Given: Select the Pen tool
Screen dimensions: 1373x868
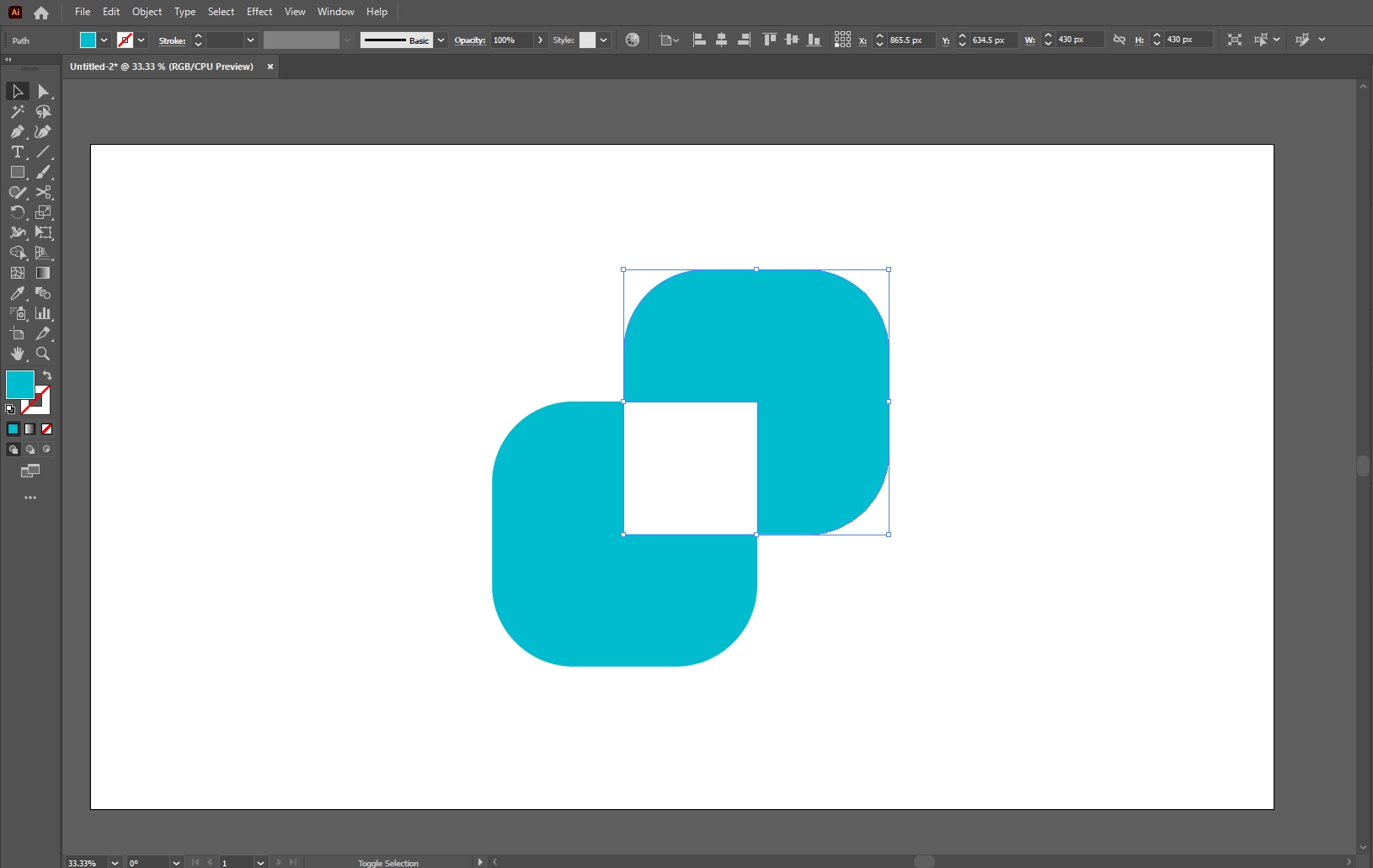Looking at the screenshot, I should coord(17,131).
